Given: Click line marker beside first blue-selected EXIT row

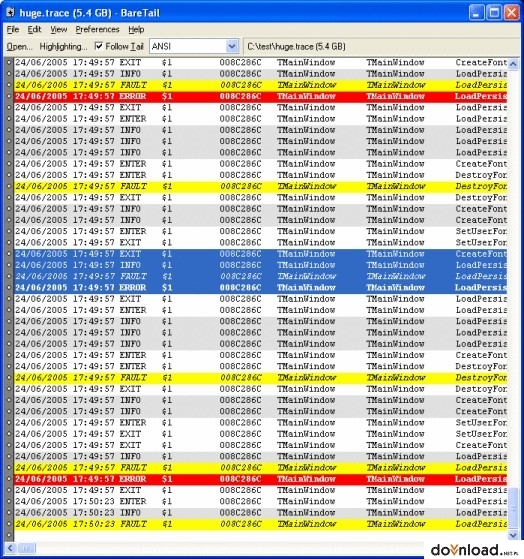Looking at the screenshot, I should (9, 254).
